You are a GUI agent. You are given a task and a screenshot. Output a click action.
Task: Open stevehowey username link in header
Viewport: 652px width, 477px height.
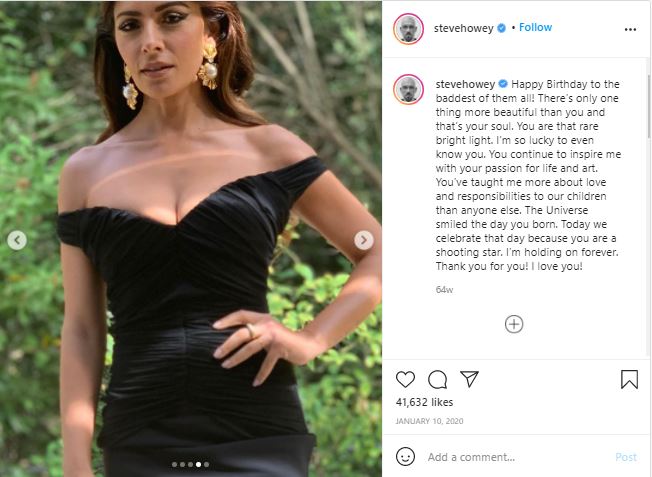(x=464, y=28)
